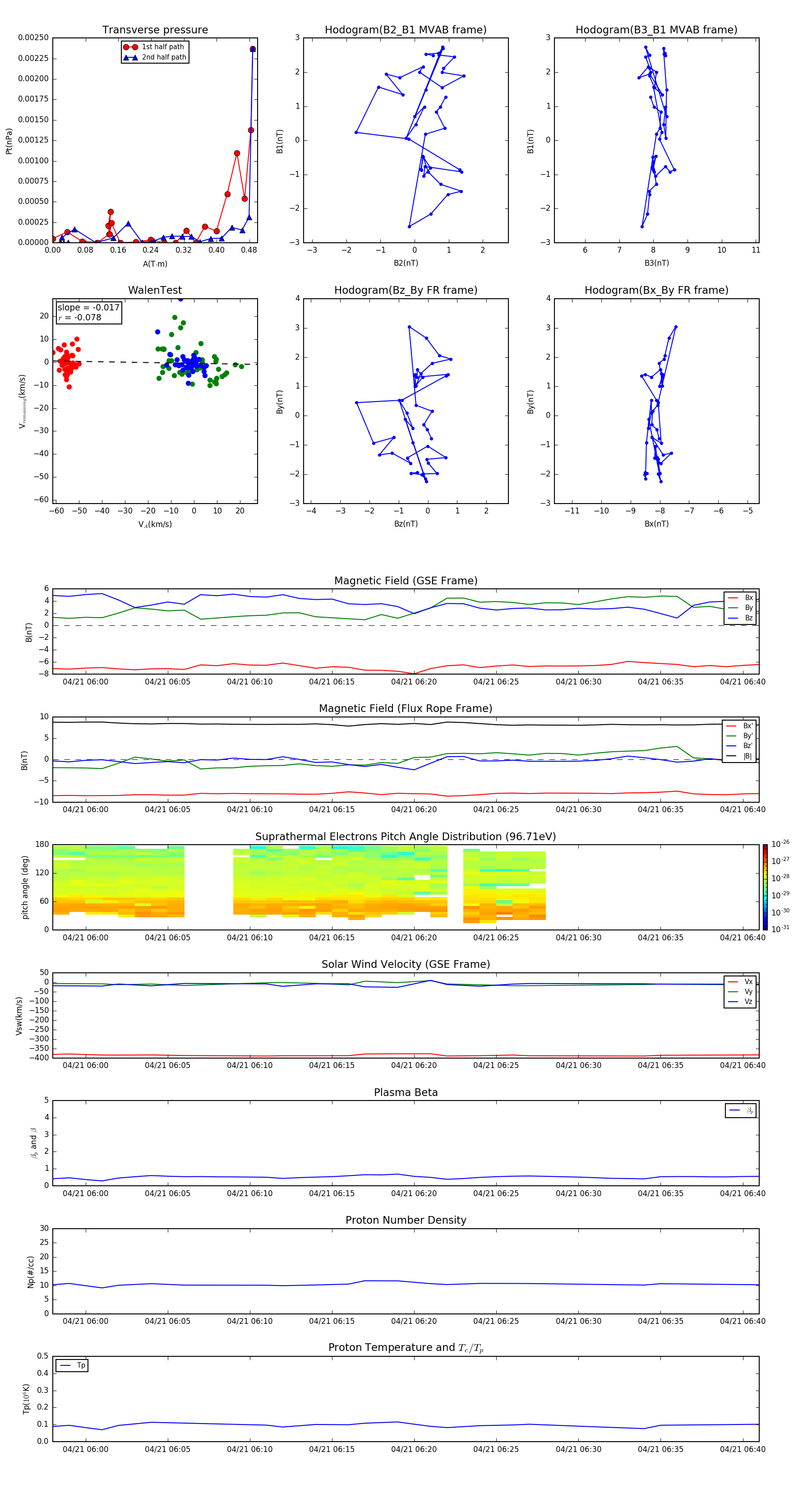Click the 'Bx(nT)' x-axis label
The width and height of the screenshot is (812, 1489).
point(656,524)
